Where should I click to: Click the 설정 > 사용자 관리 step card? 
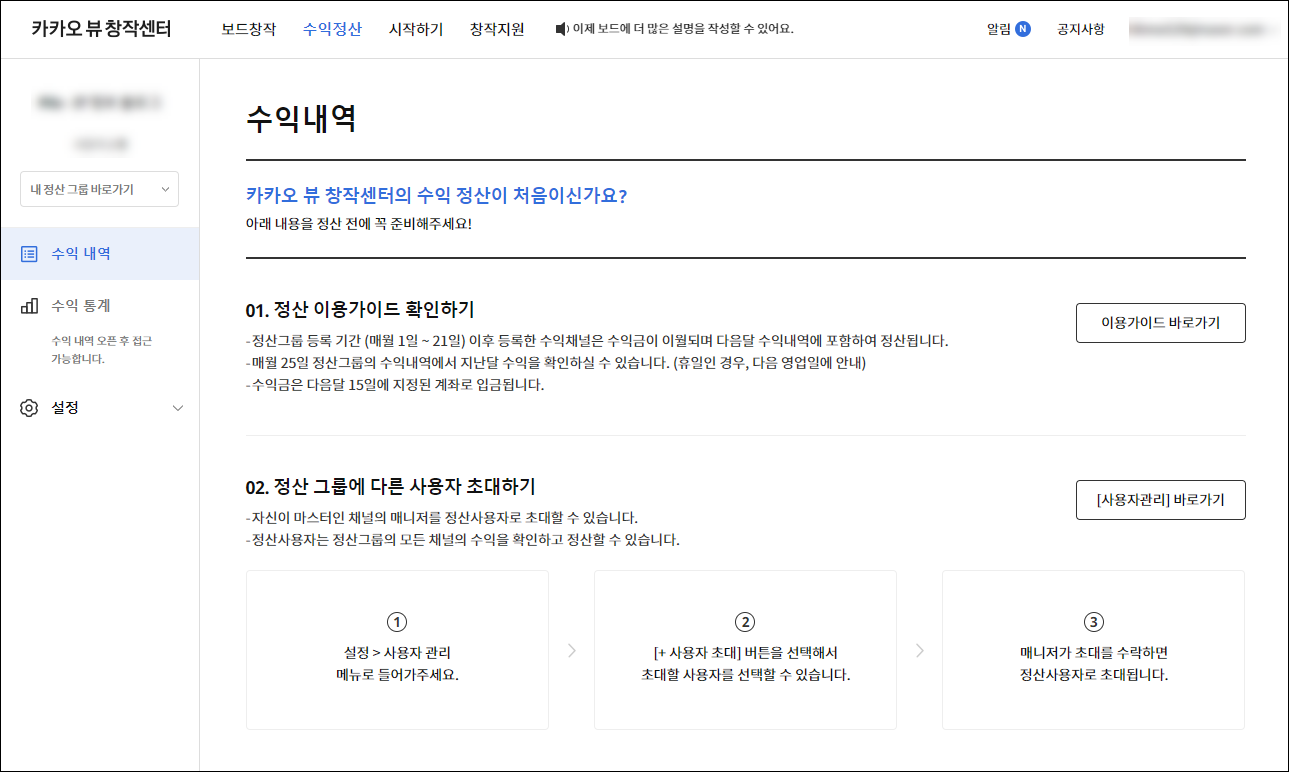[x=397, y=650]
